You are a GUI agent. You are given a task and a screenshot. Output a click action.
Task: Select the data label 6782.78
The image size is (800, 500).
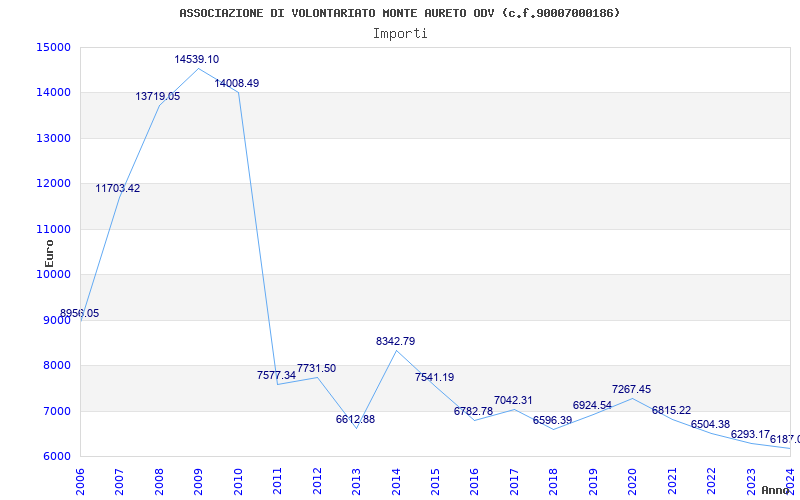coord(473,411)
